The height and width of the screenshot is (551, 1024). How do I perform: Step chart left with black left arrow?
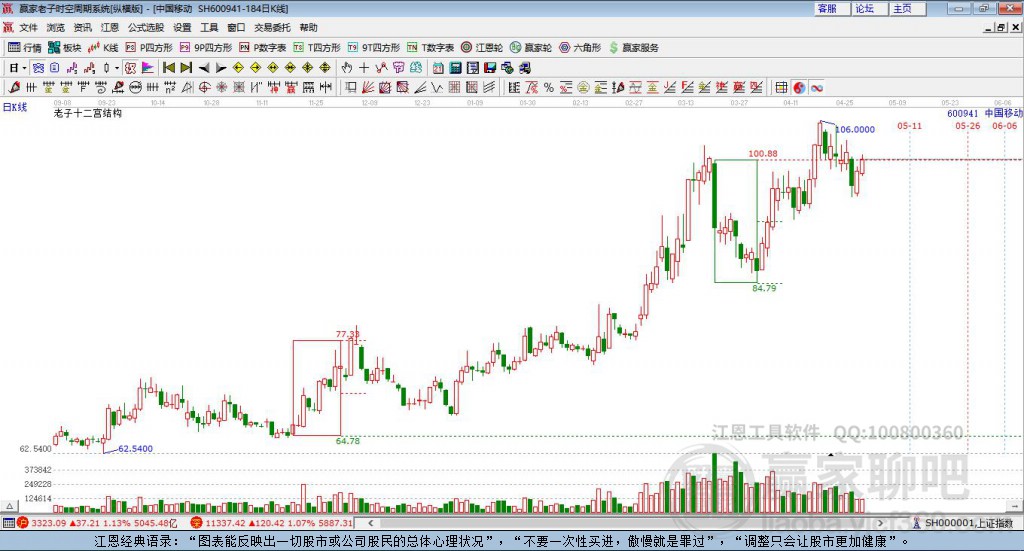[204, 68]
